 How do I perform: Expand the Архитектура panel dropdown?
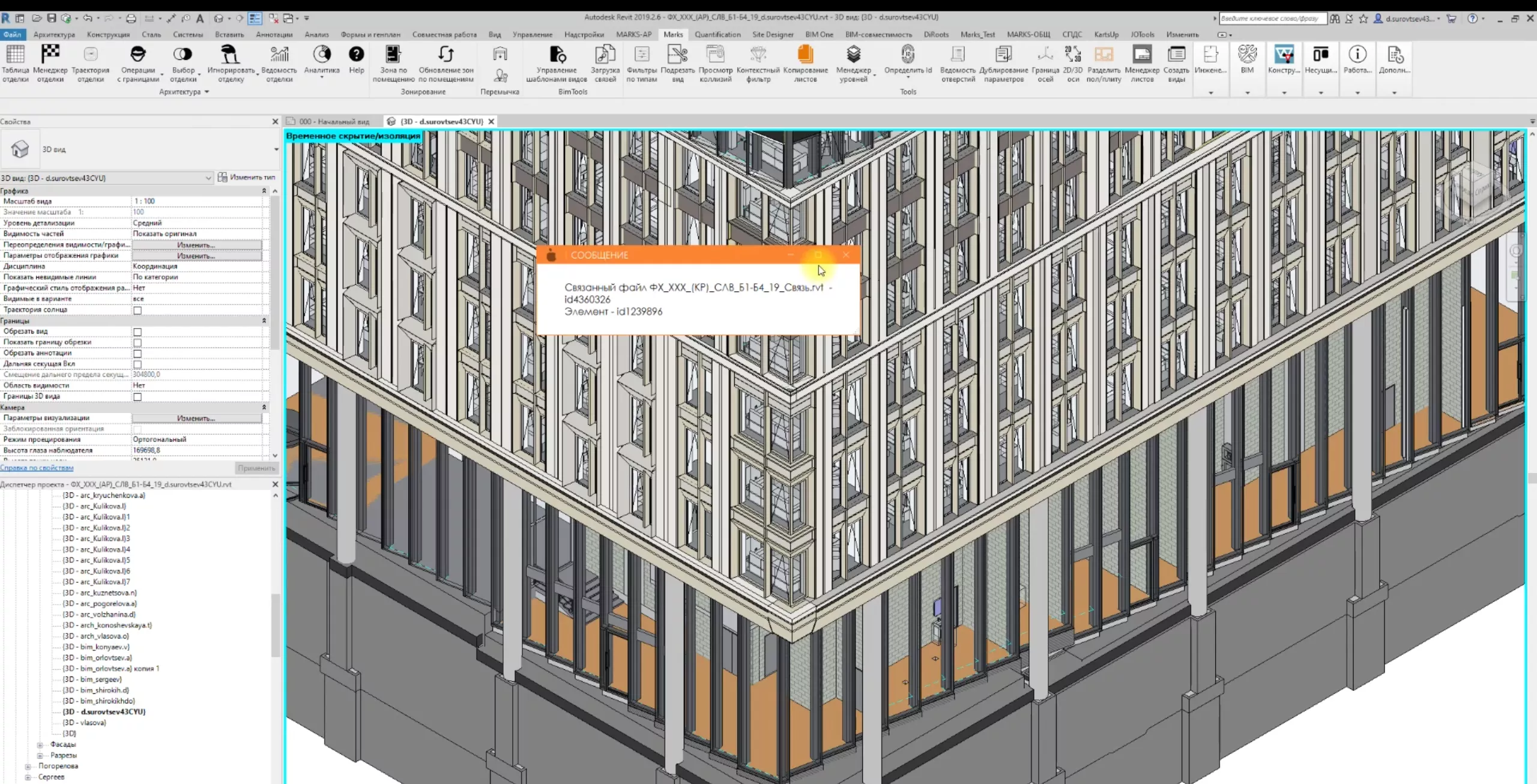[x=207, y=92]
